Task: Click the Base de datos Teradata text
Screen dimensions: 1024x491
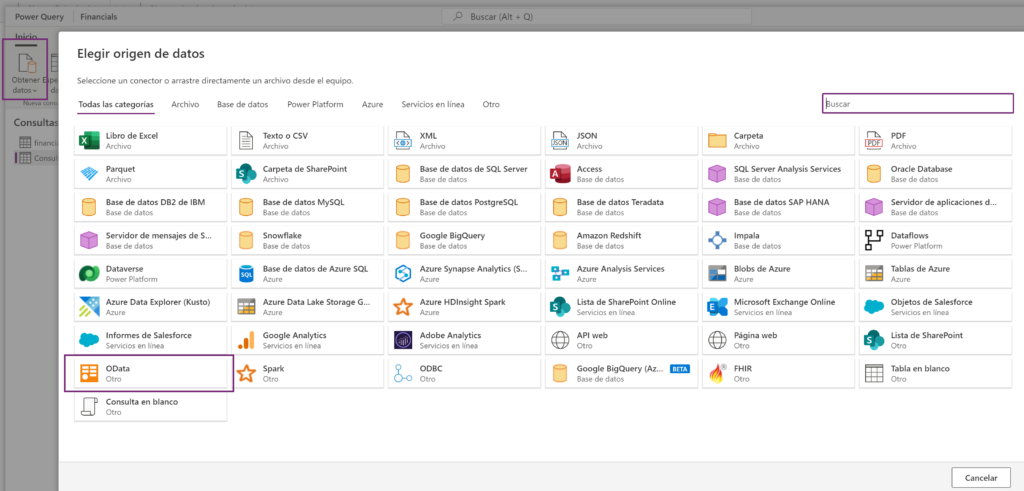Action: (620, 202)
